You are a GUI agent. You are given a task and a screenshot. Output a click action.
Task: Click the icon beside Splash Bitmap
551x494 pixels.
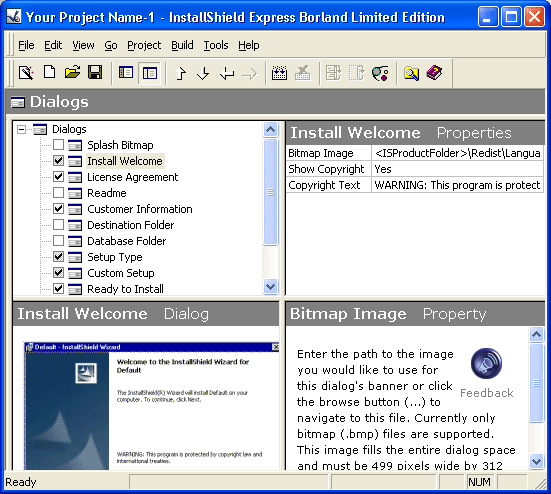75,145
